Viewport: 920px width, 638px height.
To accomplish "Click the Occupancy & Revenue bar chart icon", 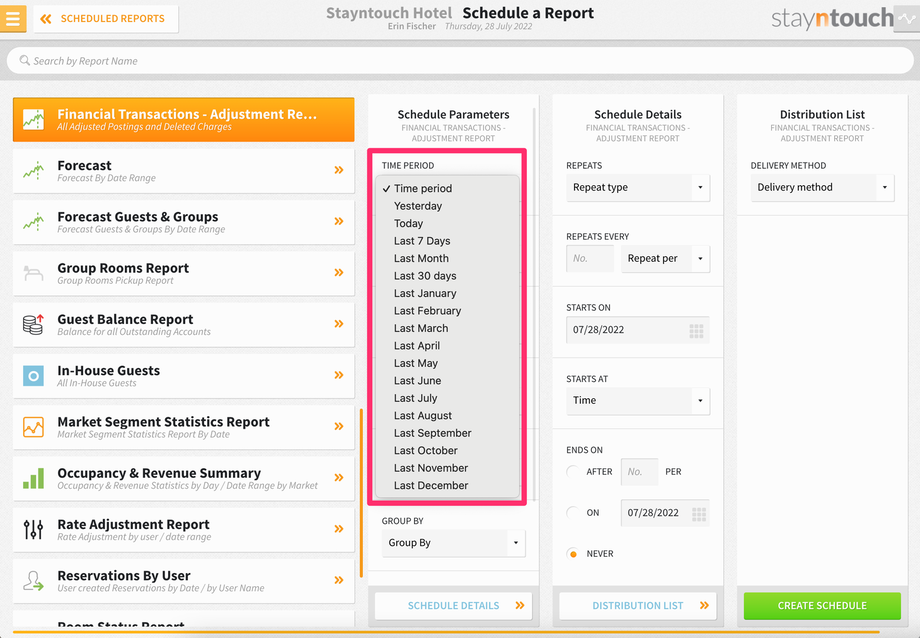I will click(33, 478).
